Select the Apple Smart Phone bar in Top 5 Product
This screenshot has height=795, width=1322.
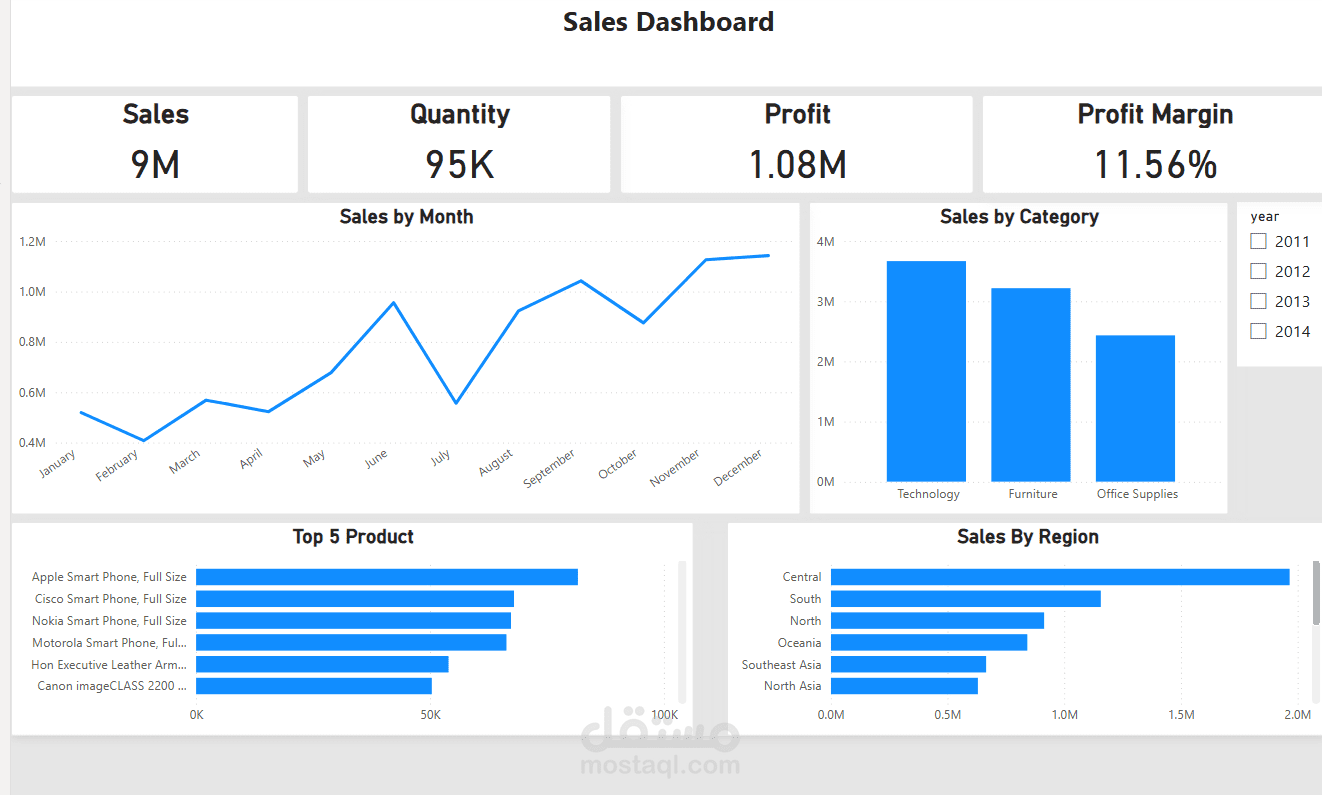click(x=385, y=576)
